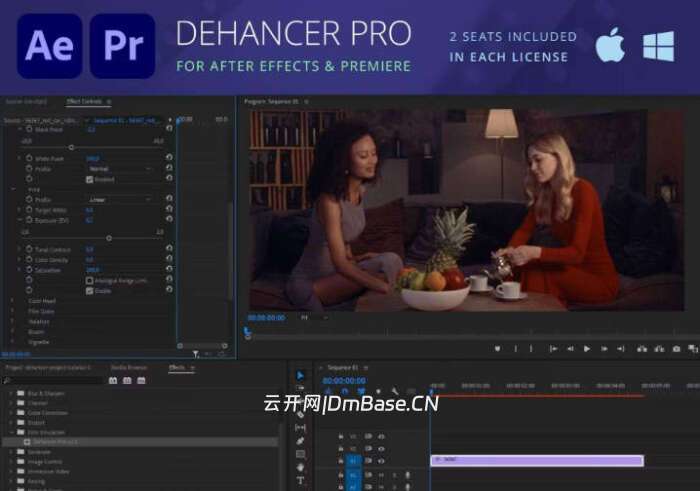Select the Selection tool arrow
The image size is (700, 491).
tap(300, 375)
